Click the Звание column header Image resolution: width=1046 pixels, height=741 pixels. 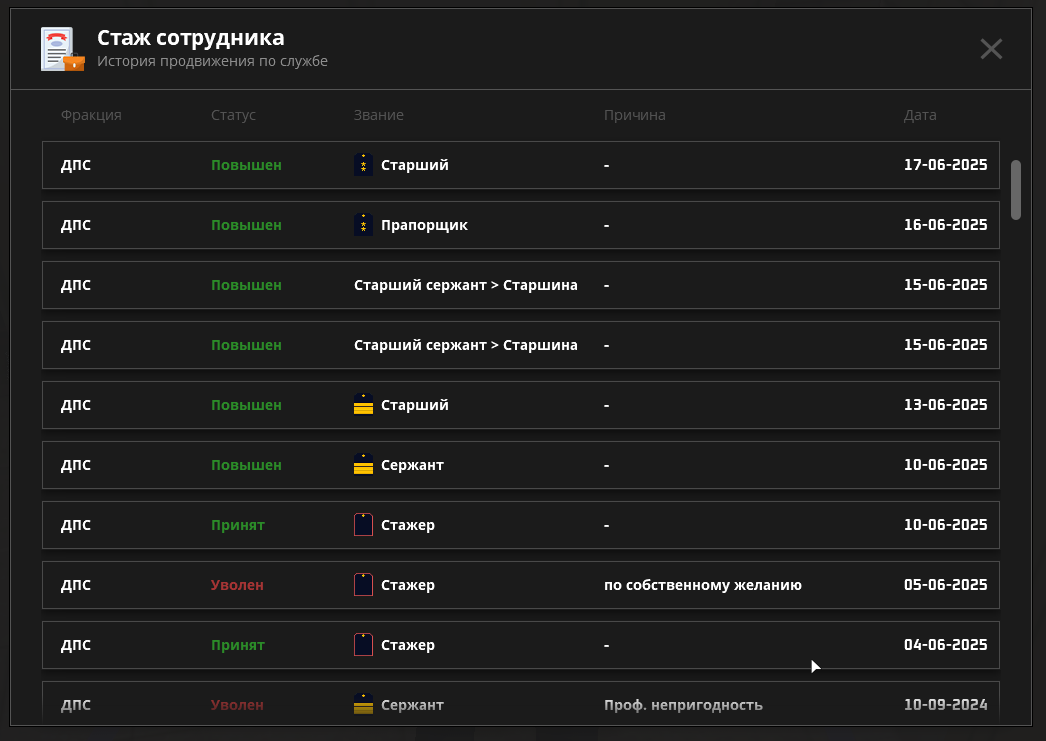click(379, 115)
